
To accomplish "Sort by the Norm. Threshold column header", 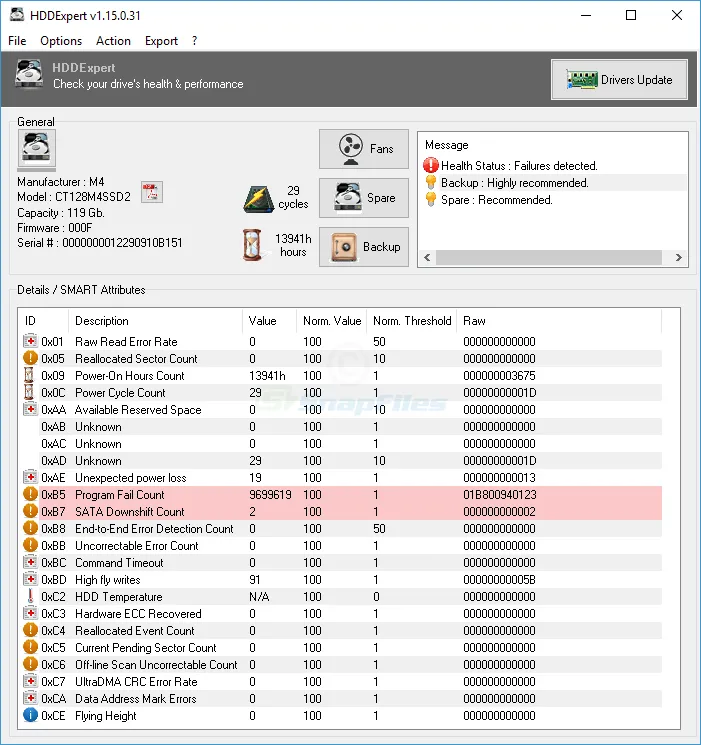I will click(412, 321).
